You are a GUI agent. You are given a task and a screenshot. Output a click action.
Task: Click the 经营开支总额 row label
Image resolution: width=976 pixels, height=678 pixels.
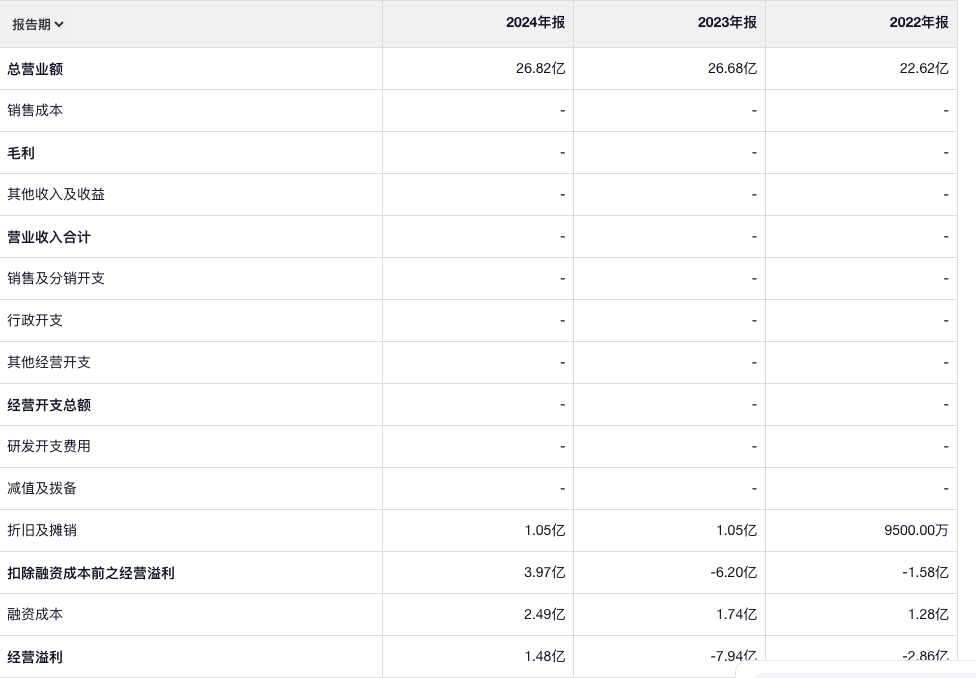49,405
